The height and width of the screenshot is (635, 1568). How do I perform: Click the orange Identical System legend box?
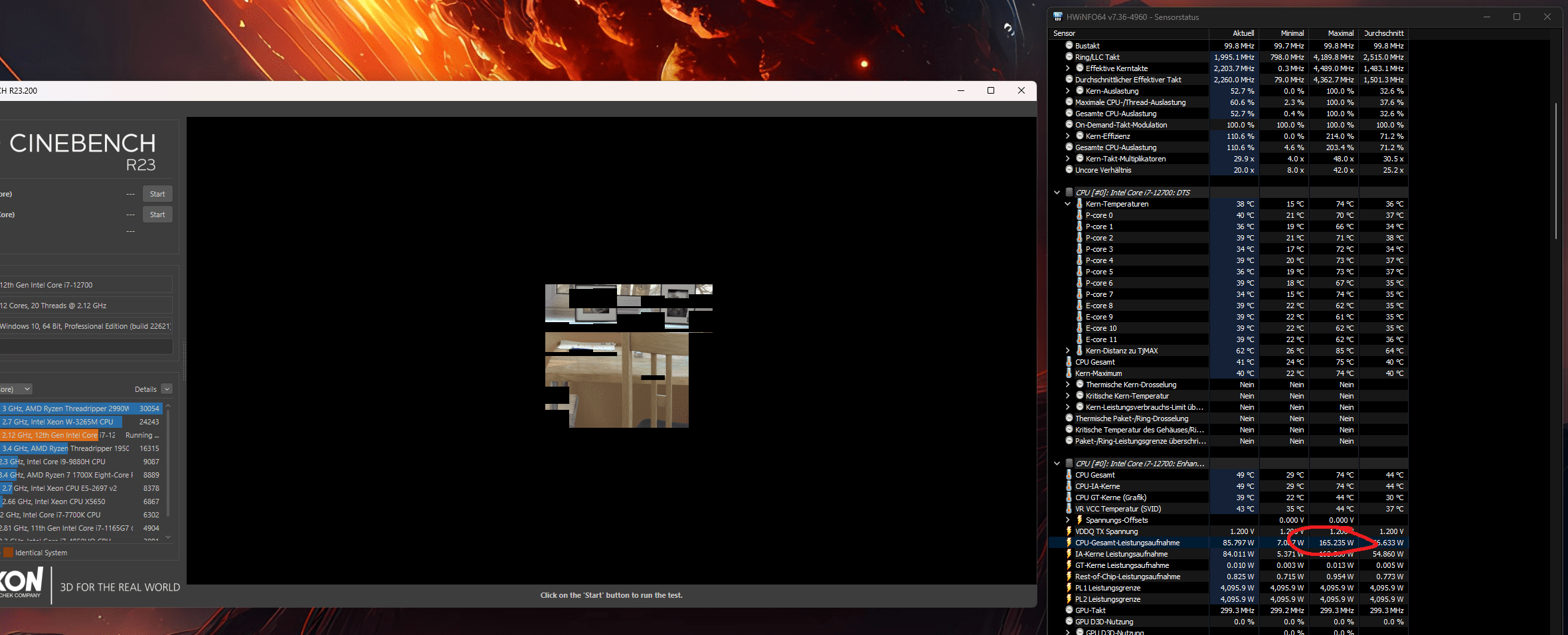pyautogui.click(x=8, y=552)
